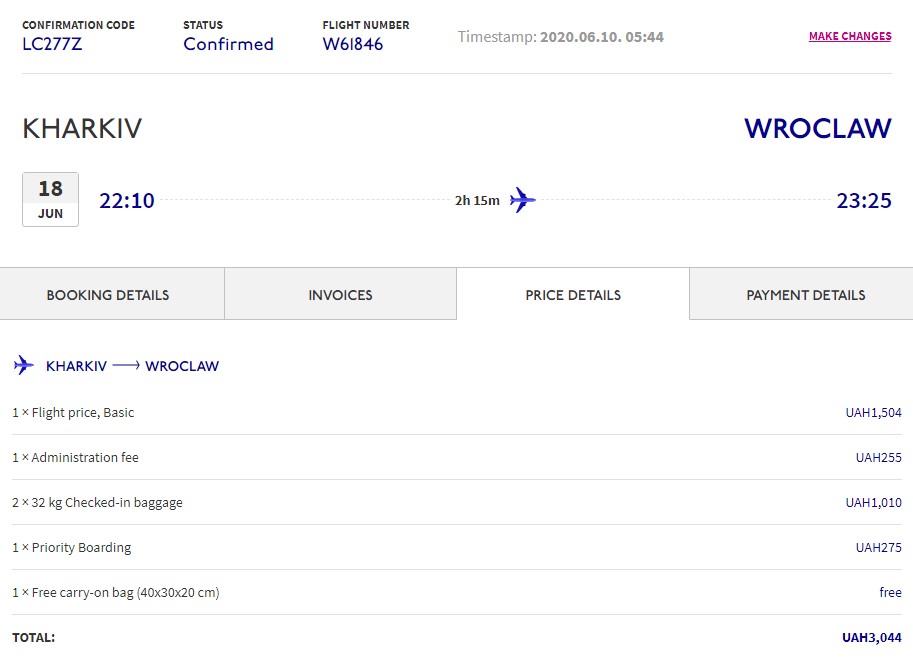Click the 23:25 arrival time
The height and width of the screenshot is (661, 913).
coord(864,201)
